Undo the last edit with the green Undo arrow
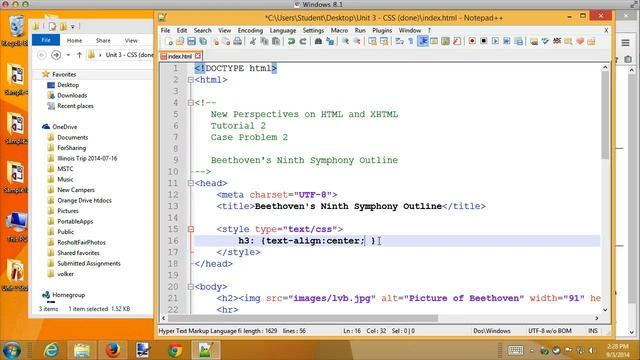This screenshot has height=360, width=640. coord(291,41)
